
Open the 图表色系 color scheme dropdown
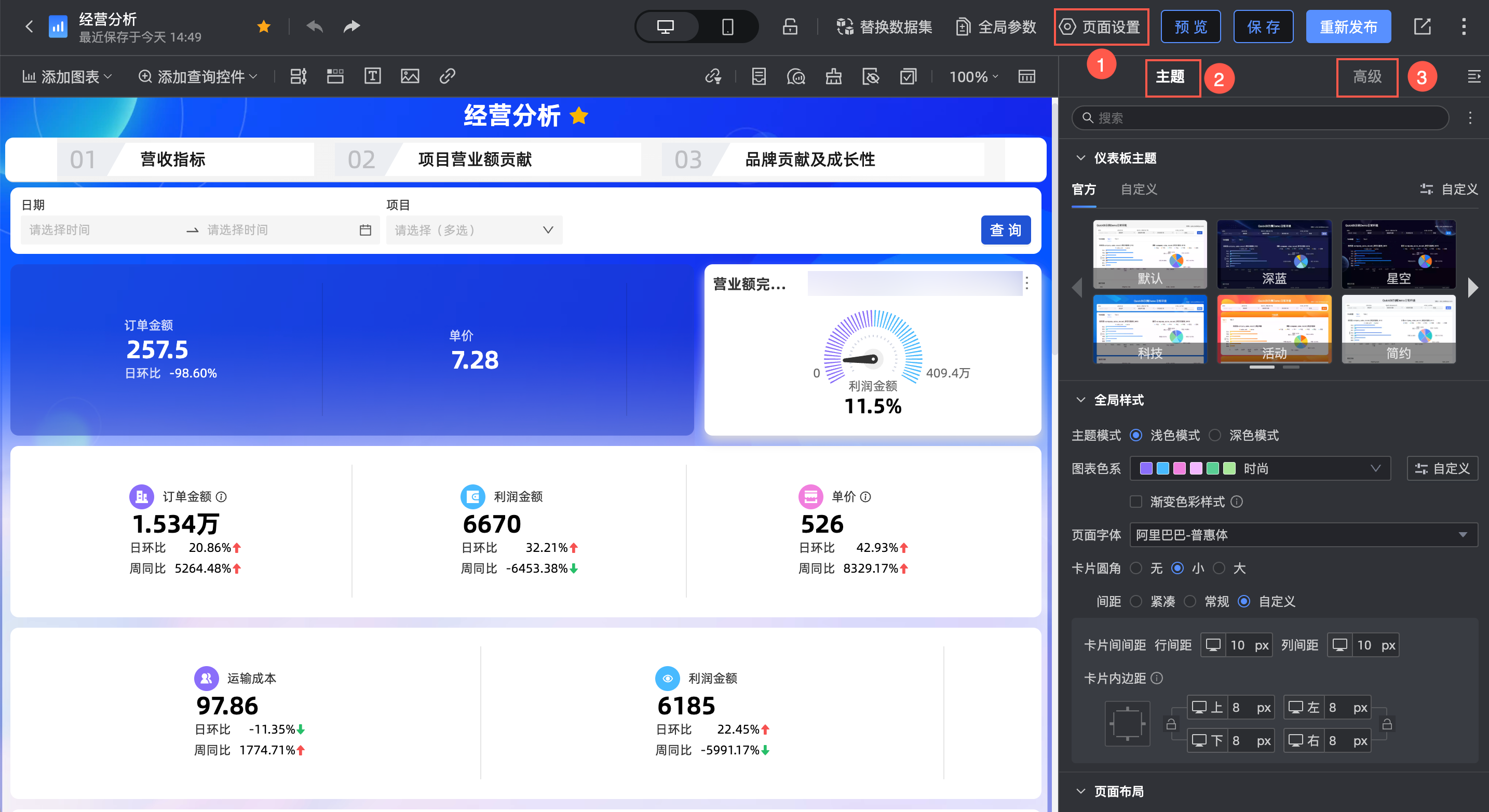point(1260,469)
